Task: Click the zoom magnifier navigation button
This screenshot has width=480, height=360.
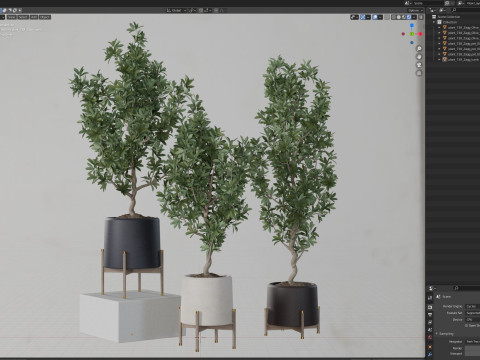Action: (x=419, y=49)
